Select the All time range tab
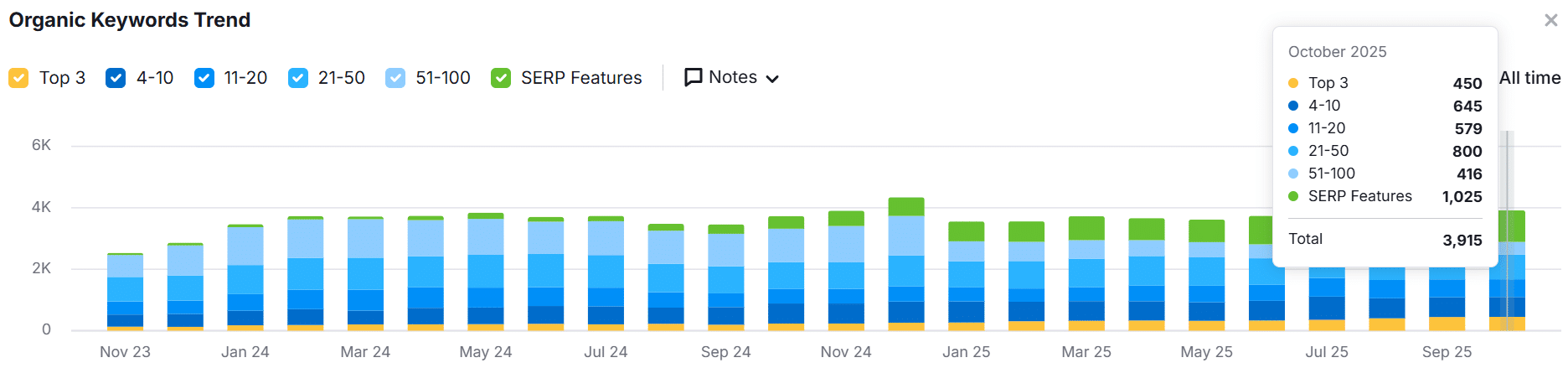This screenshot has height=368, width=1568. click(1529, 78)
